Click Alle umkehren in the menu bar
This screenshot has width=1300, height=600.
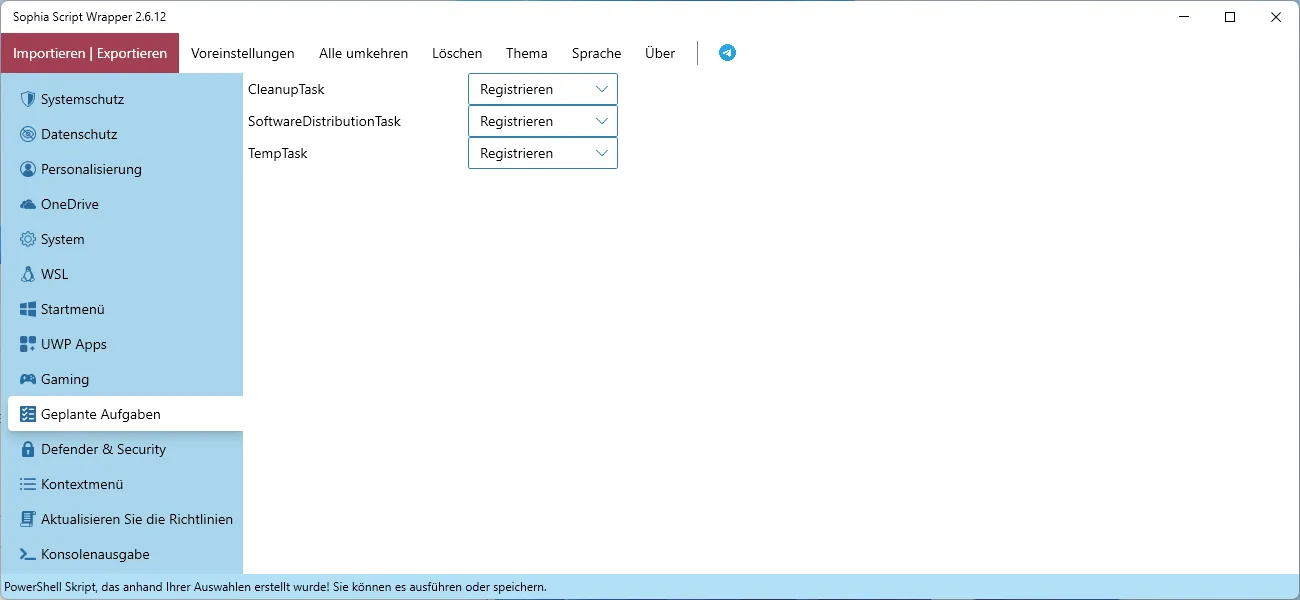(x=363, y=53)
